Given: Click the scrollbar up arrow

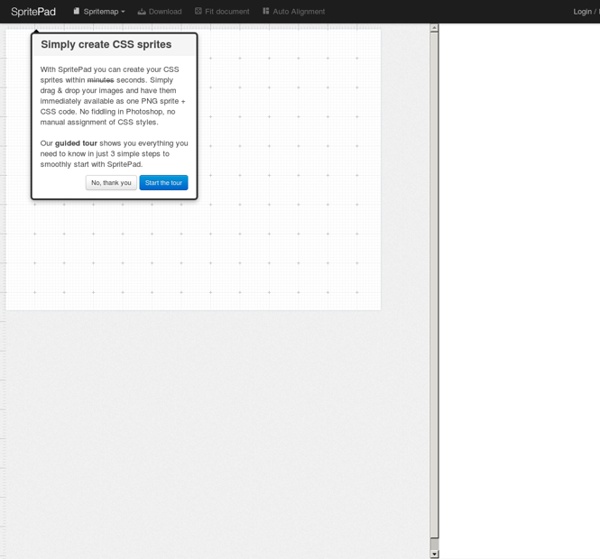Looking at the screenshot, I should pos(434,28).
